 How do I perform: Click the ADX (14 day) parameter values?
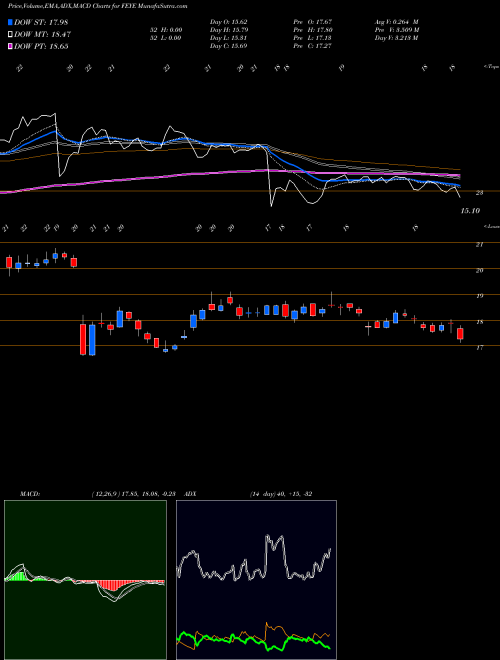pyautogui.click(x=281, y=494)
